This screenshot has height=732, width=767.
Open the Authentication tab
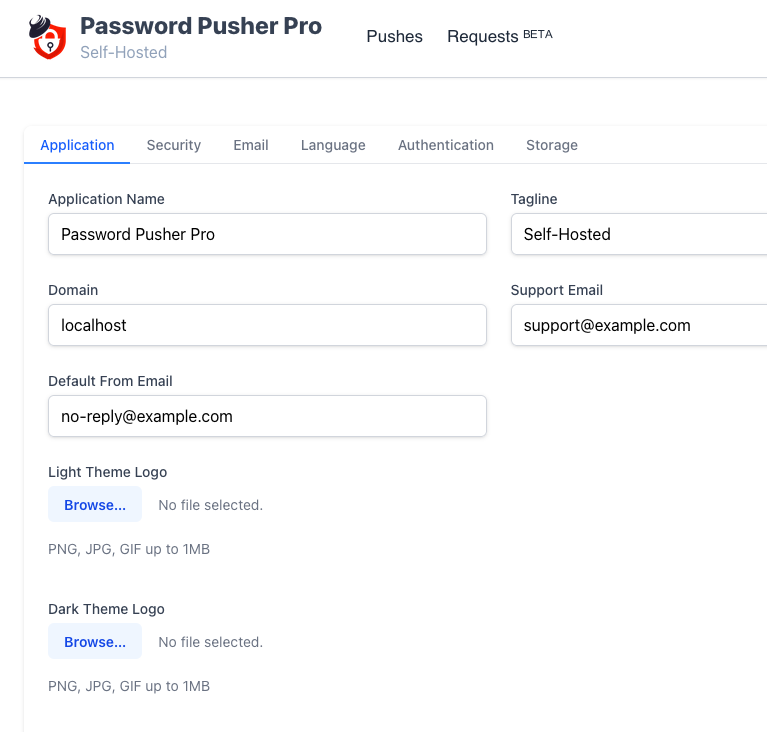pos(446,145)
